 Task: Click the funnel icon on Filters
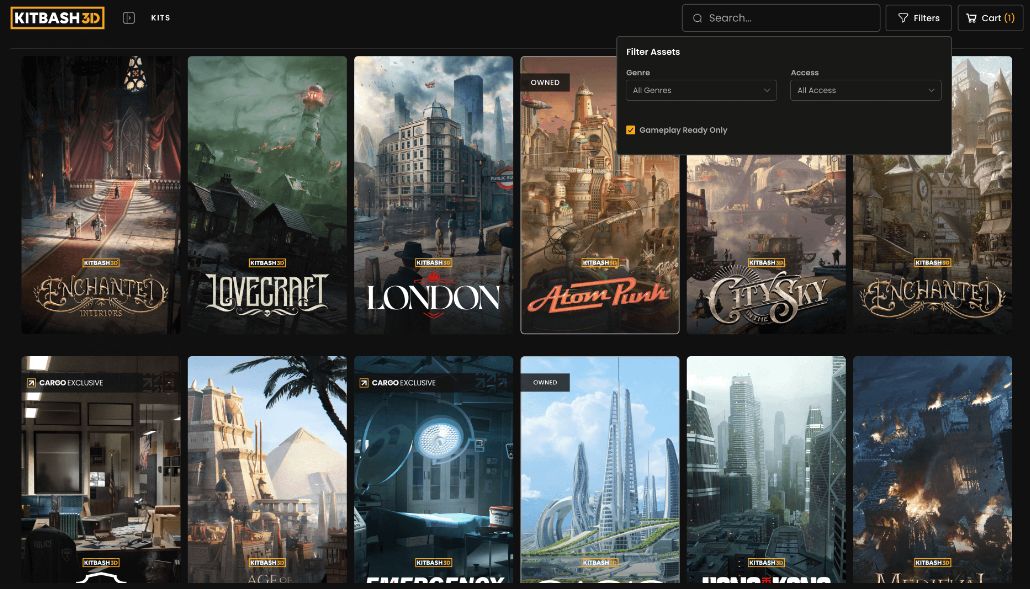coord(903,18)
